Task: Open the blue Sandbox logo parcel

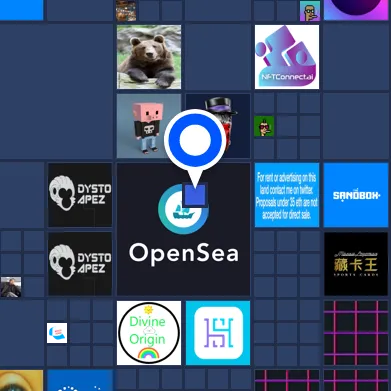Action: point(356,195)
